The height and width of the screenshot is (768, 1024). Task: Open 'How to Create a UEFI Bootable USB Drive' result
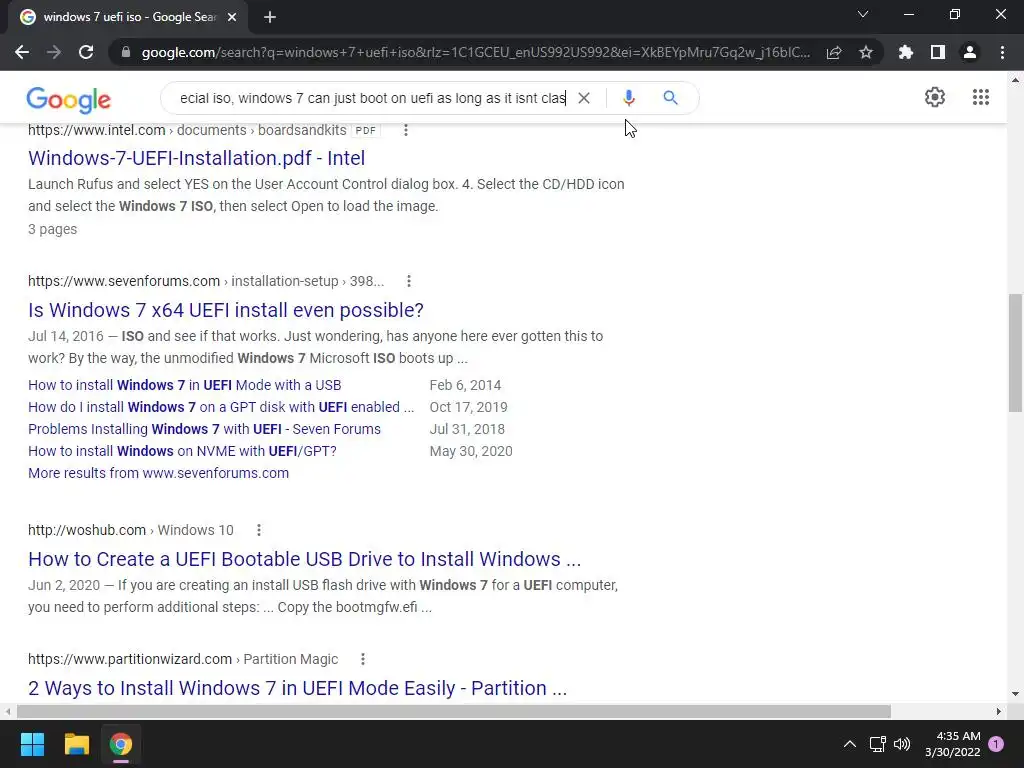(304, 559)
